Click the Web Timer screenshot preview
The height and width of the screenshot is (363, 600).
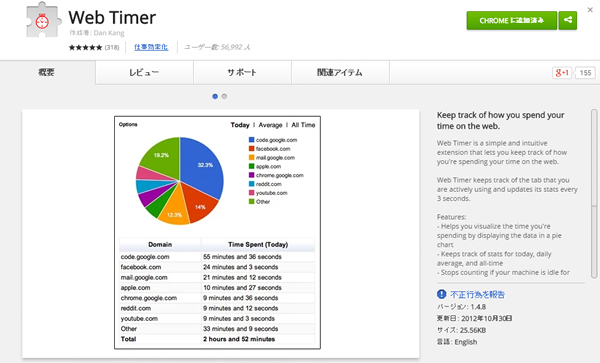pos(217,233)
